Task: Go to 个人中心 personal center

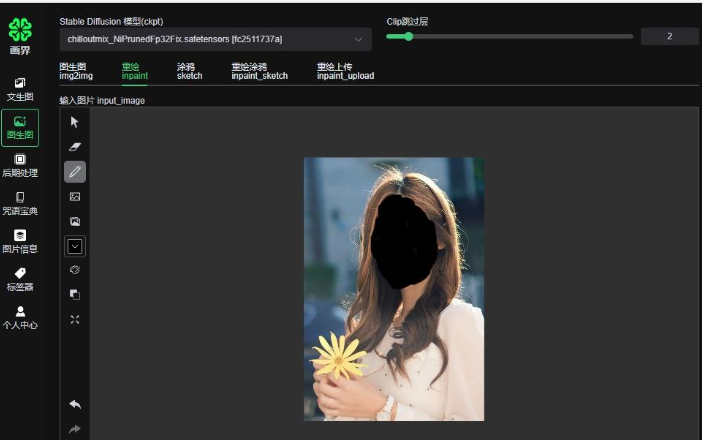Action: 20,318
